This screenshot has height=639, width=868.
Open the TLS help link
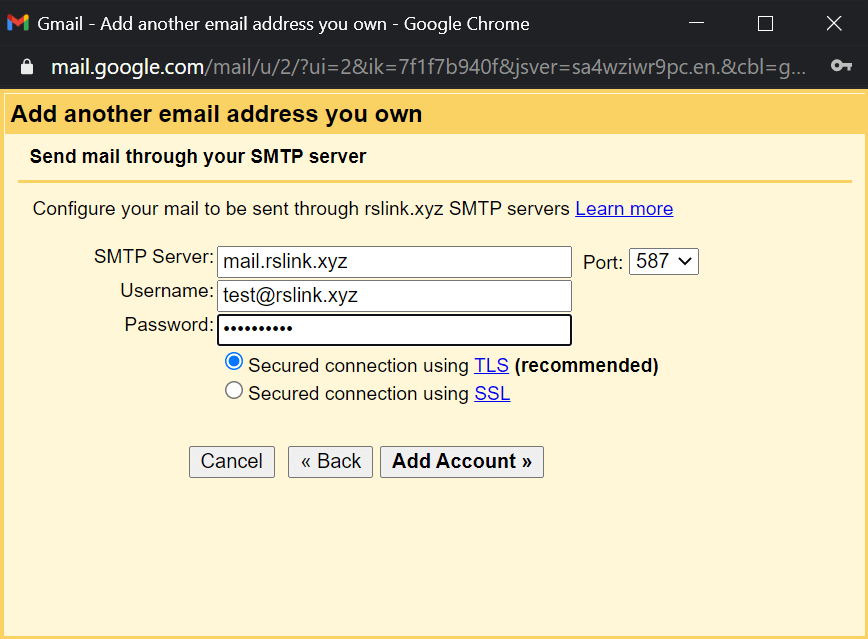point(492,365)
